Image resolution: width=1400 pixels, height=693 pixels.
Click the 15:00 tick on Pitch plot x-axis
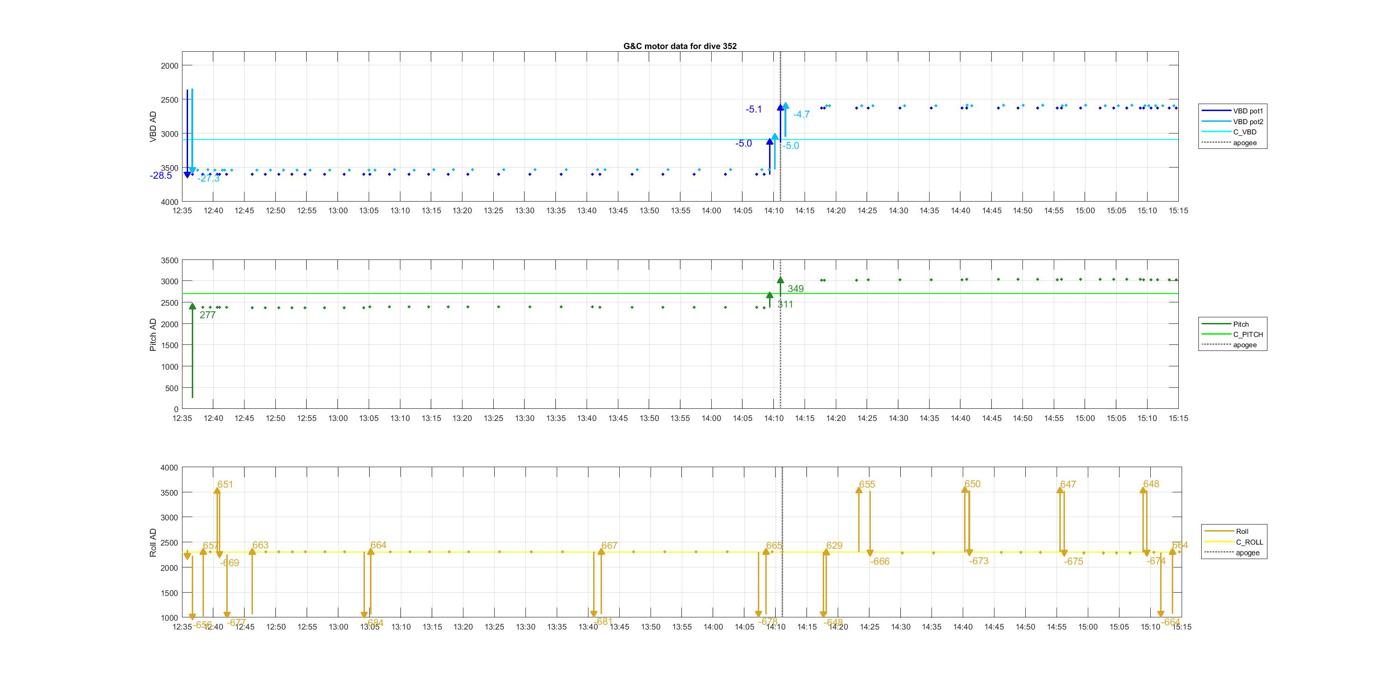[x=1085, y=418]
